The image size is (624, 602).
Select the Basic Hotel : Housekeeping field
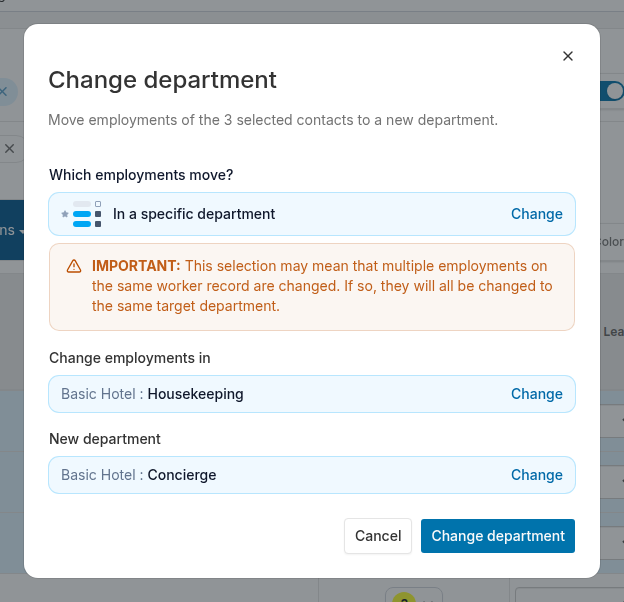312,394
